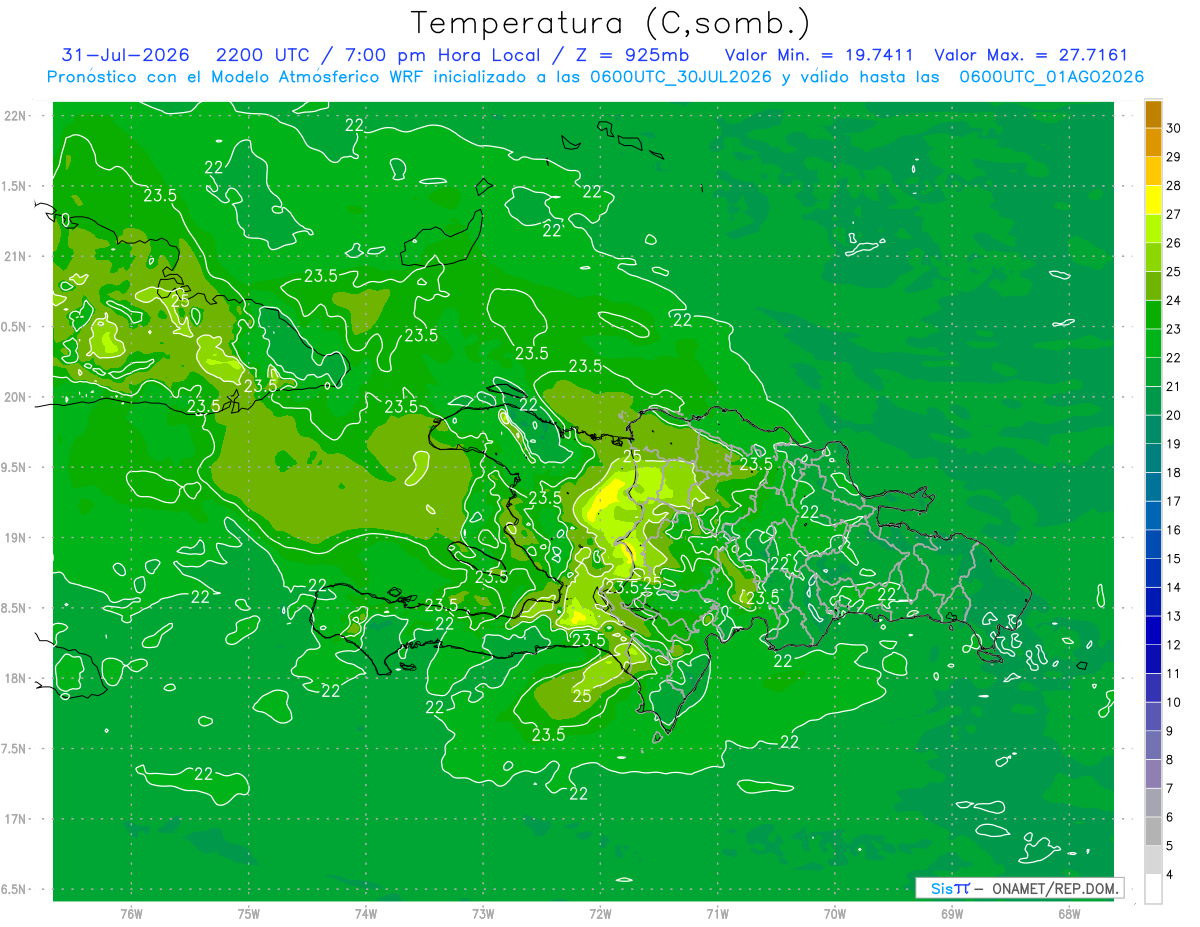Pick the dark blue swatch between 12 and 13
This screenshot has width=1200, height=927.
[1153, 630]
